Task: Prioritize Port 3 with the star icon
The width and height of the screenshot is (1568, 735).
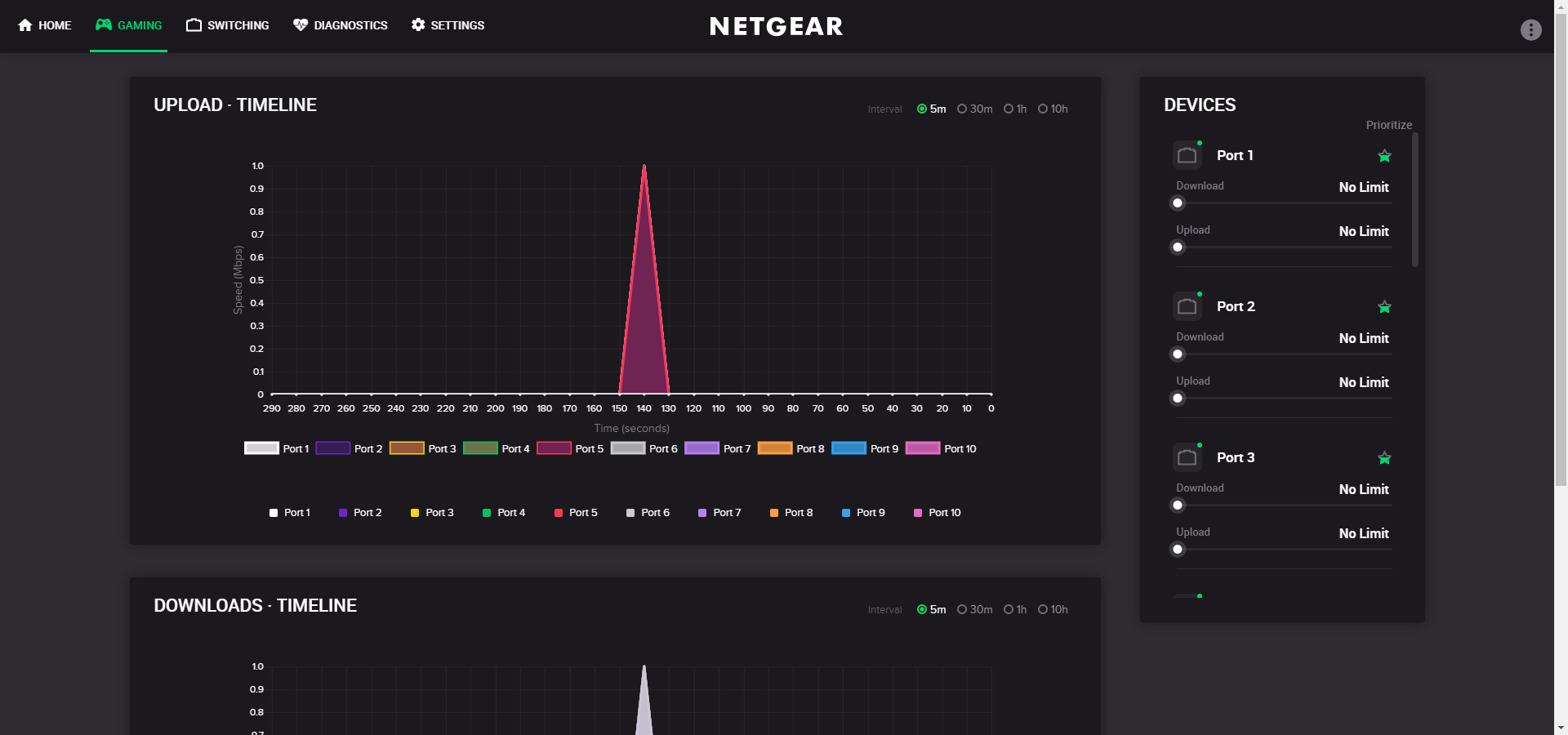Action: [x=1384, y=458]
